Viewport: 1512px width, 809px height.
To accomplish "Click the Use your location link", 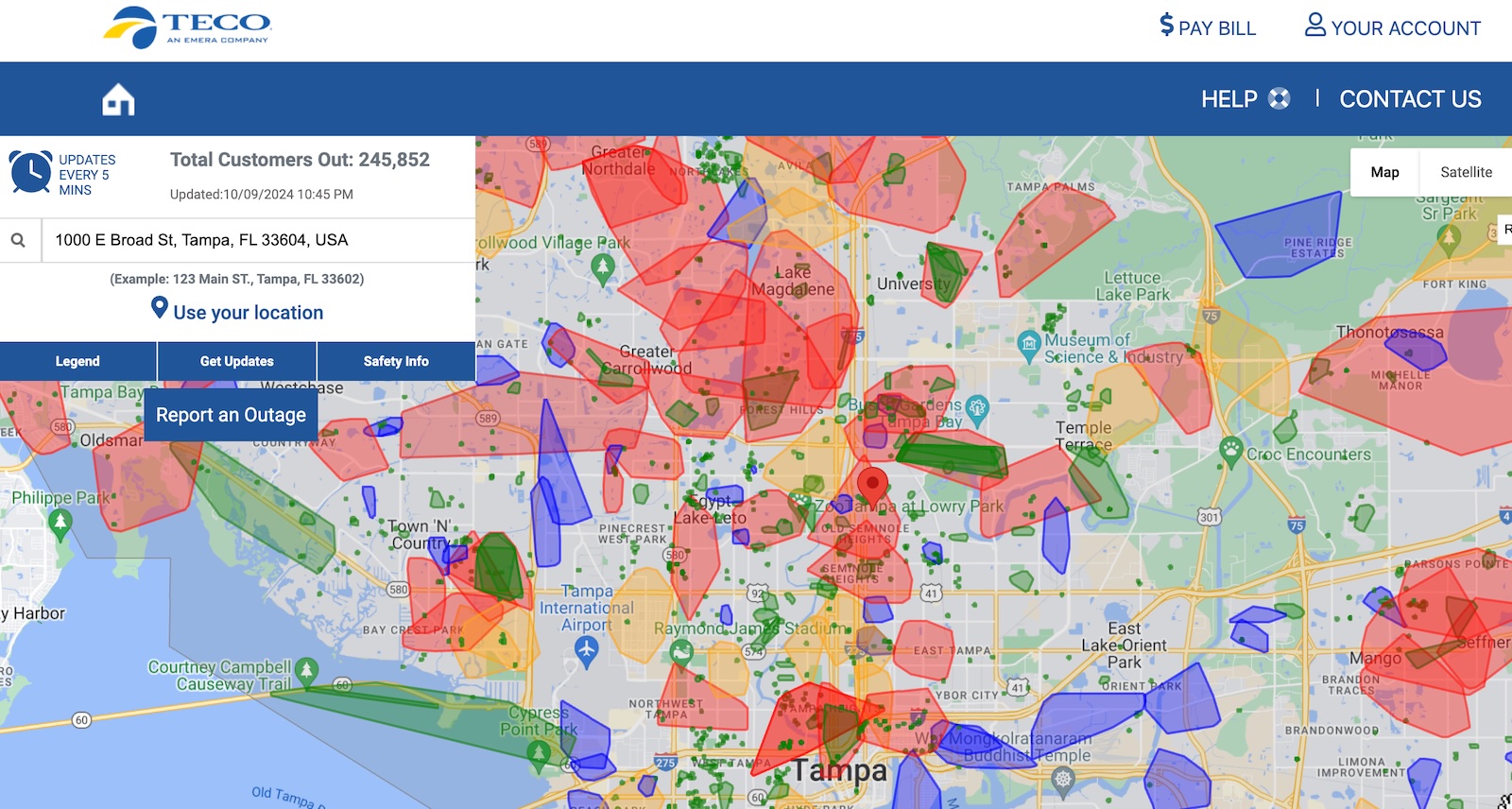I will coord(237,311).
